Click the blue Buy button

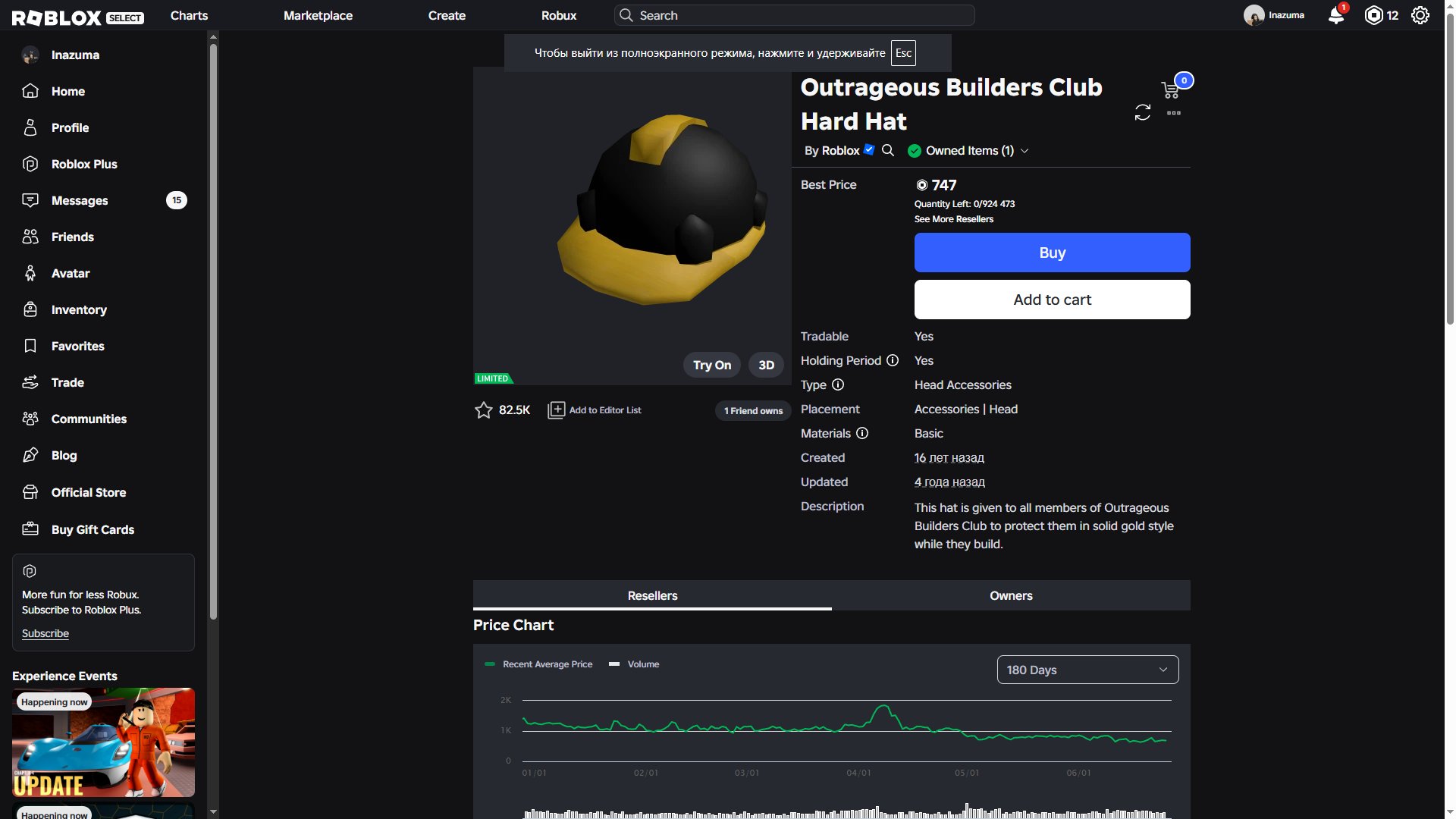tap(1052, 253)
